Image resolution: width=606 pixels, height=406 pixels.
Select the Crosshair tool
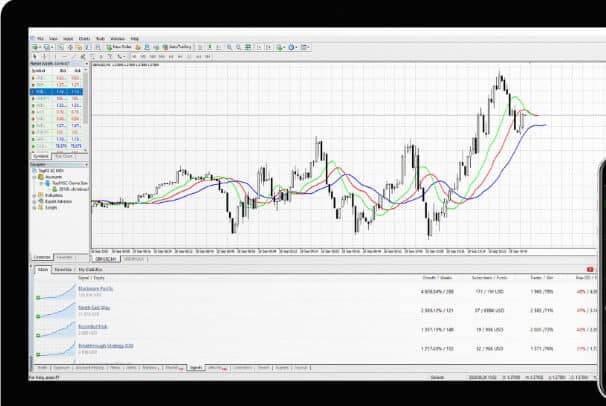(x=45, y=56)
